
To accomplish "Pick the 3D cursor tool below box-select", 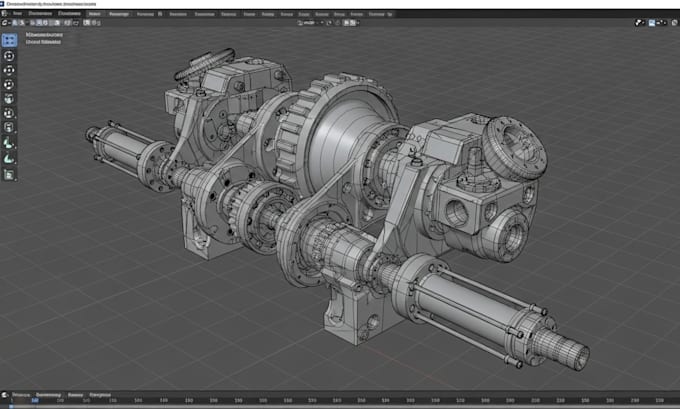I will tap(9, 56).
